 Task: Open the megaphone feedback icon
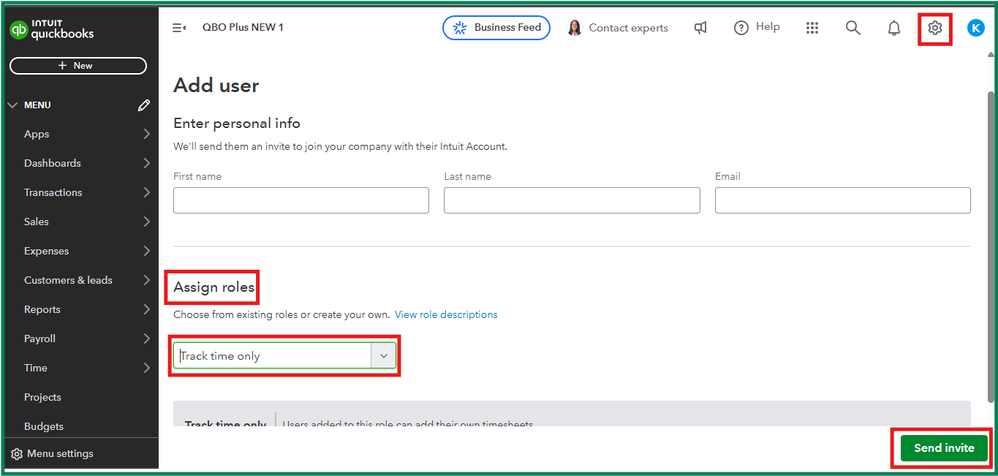tap(700, 28)
